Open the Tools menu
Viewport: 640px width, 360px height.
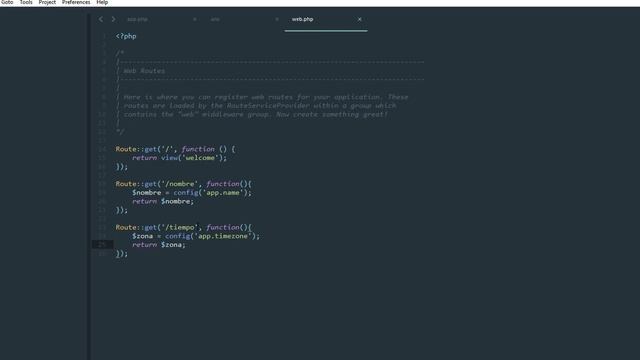coord(26,2)
